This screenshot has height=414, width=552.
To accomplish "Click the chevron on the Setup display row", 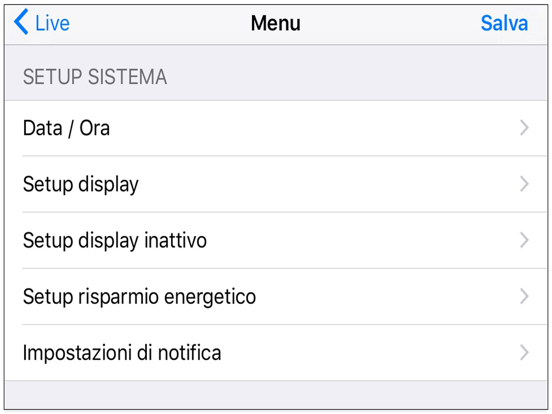I will [524, 184].
